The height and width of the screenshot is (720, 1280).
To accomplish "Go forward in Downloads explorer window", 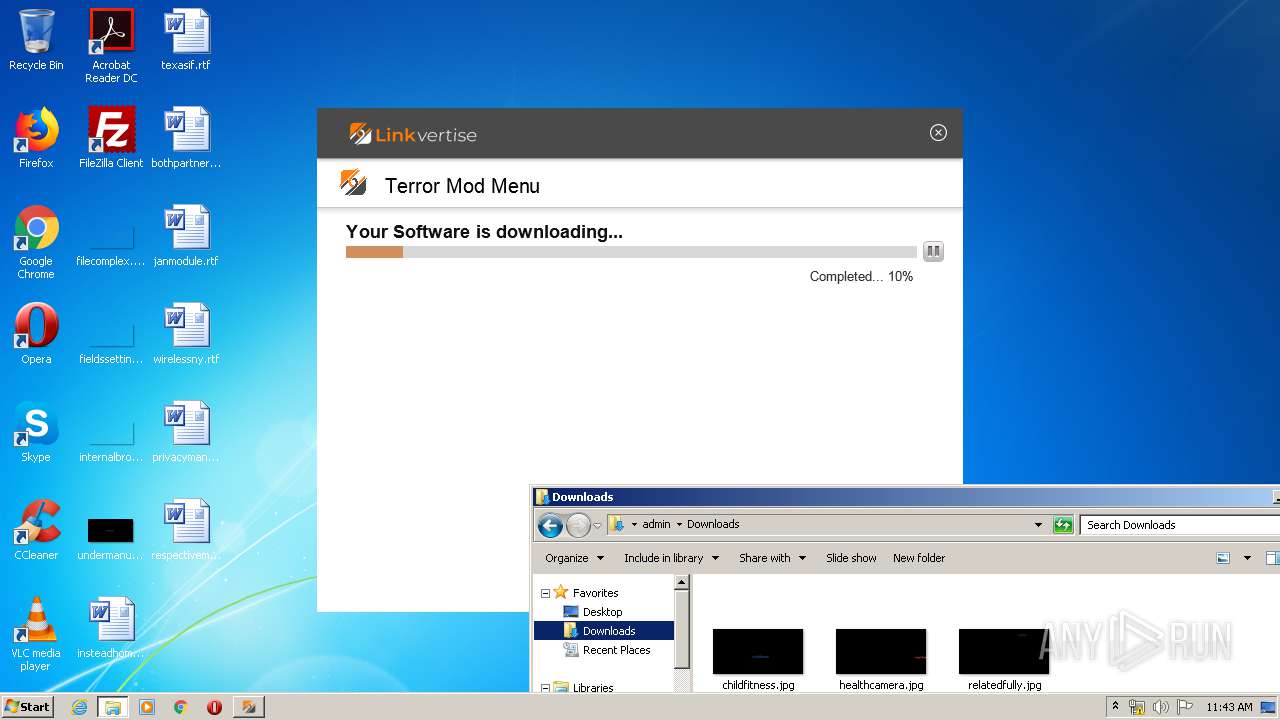I will [x=578, y=525].
